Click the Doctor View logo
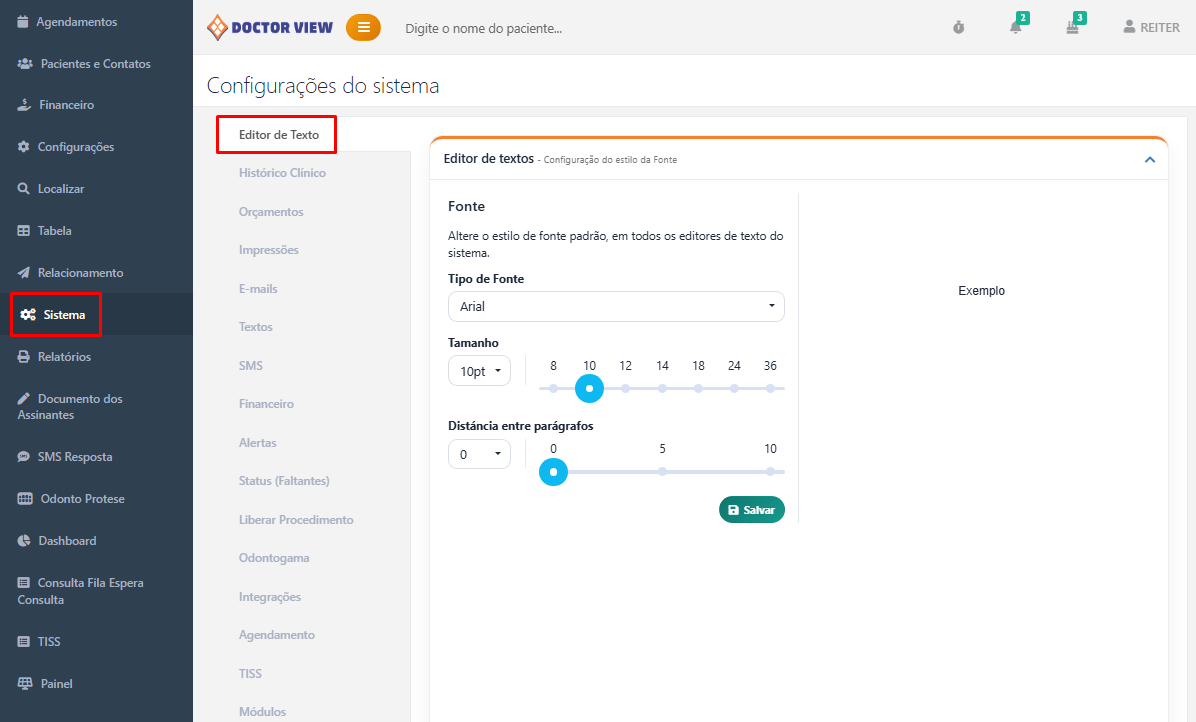This screenshot has height=722, width=1196. click(270, 28)
